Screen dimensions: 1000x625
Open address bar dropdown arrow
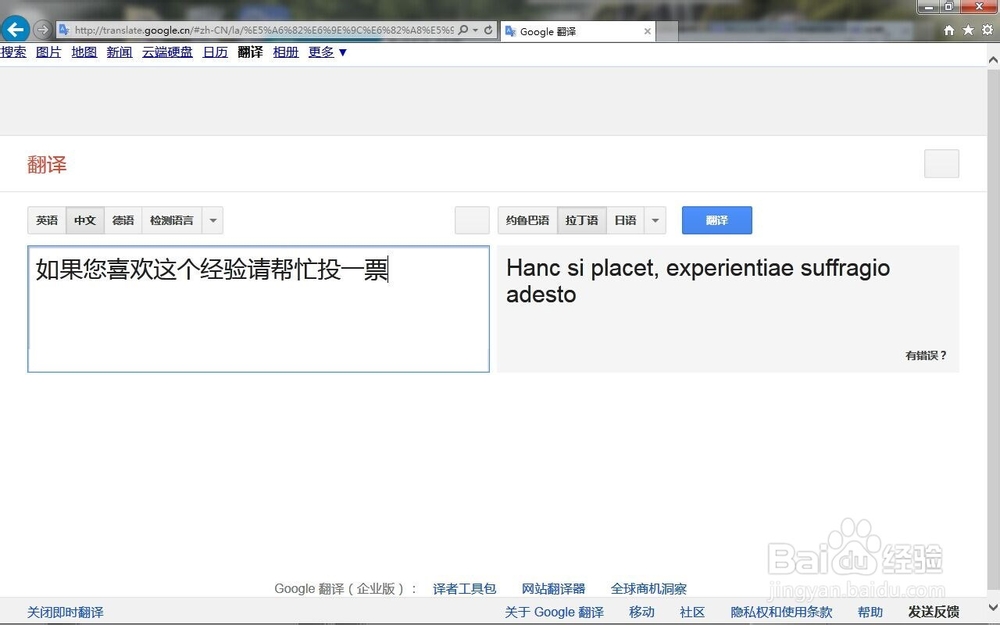click(x=475, y=30)
